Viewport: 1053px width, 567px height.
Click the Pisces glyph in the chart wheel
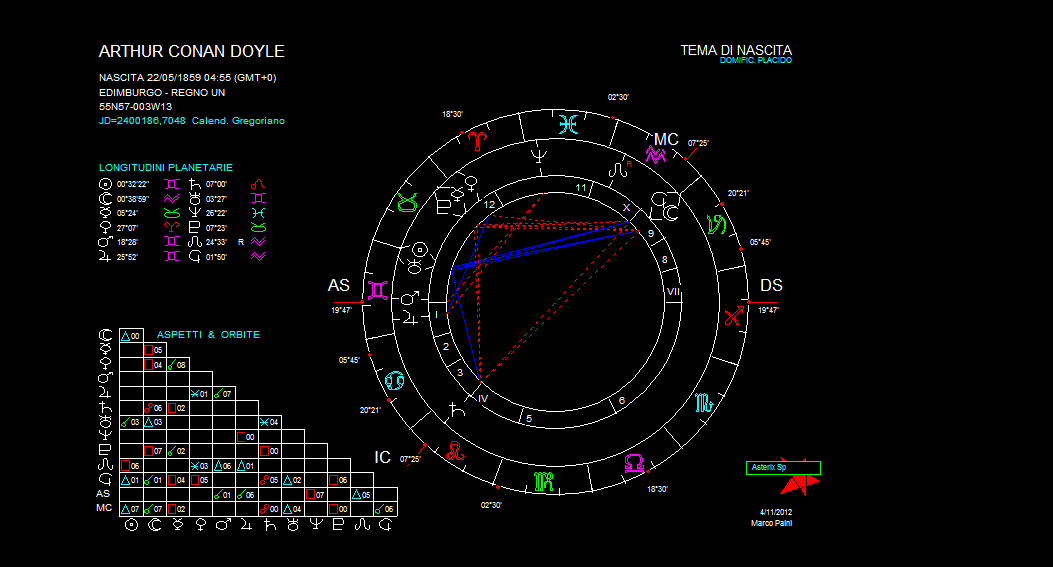568,124
